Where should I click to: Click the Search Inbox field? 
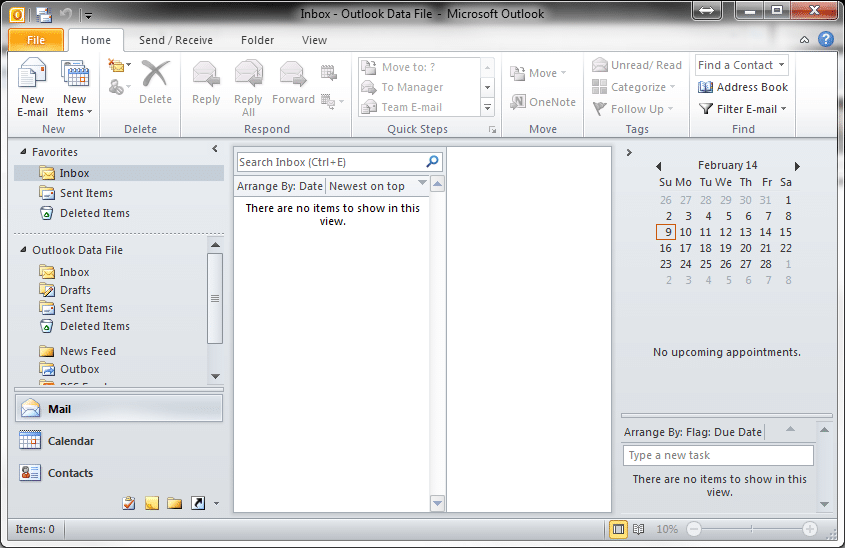[x=331, y=162]
